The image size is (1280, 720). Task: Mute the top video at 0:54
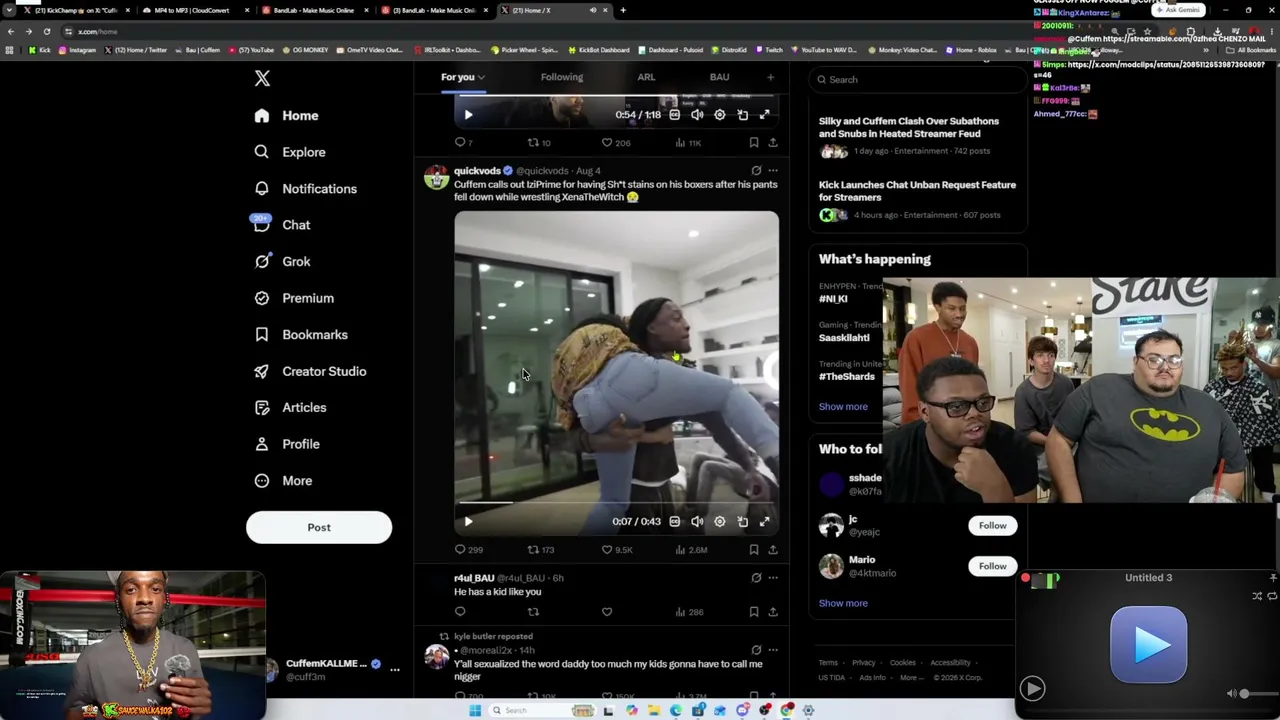(697, 115)
